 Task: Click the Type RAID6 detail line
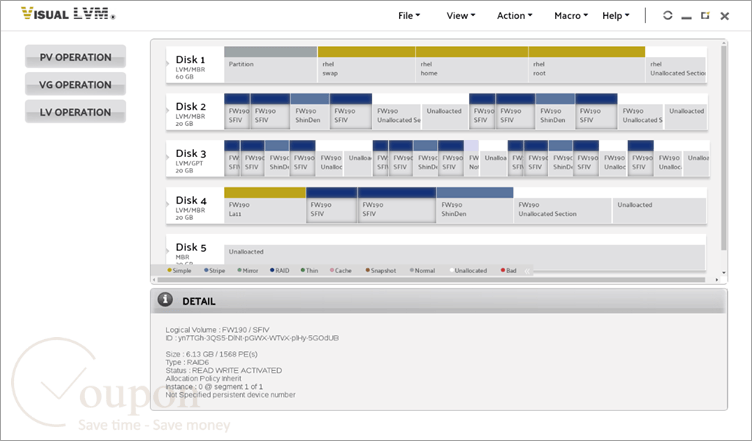point(187,362)
